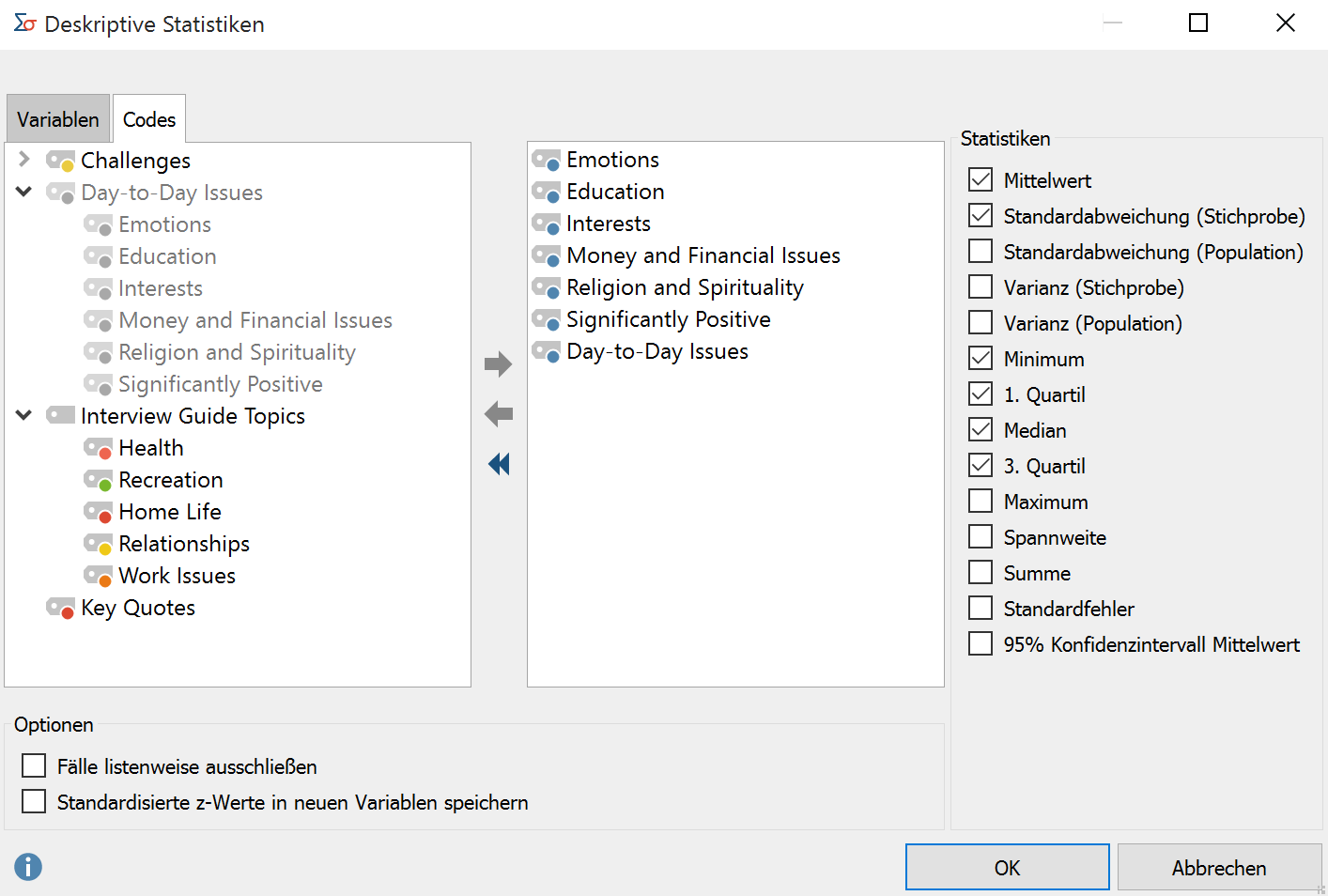Screen dimensions: 1328x896
Task: Enable the Spannweite checkbox
Action: 981,536
